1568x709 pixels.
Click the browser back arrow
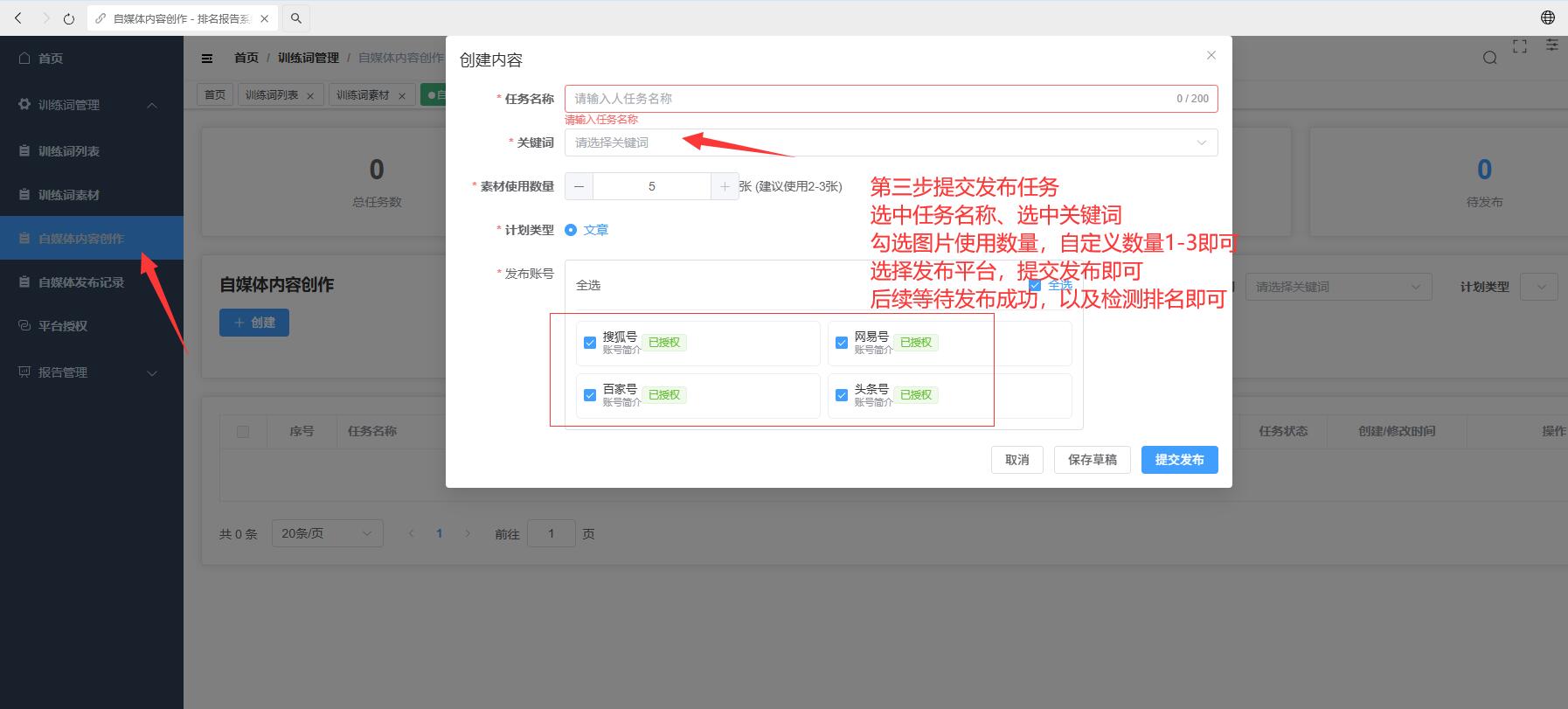(x=18, y=18)
